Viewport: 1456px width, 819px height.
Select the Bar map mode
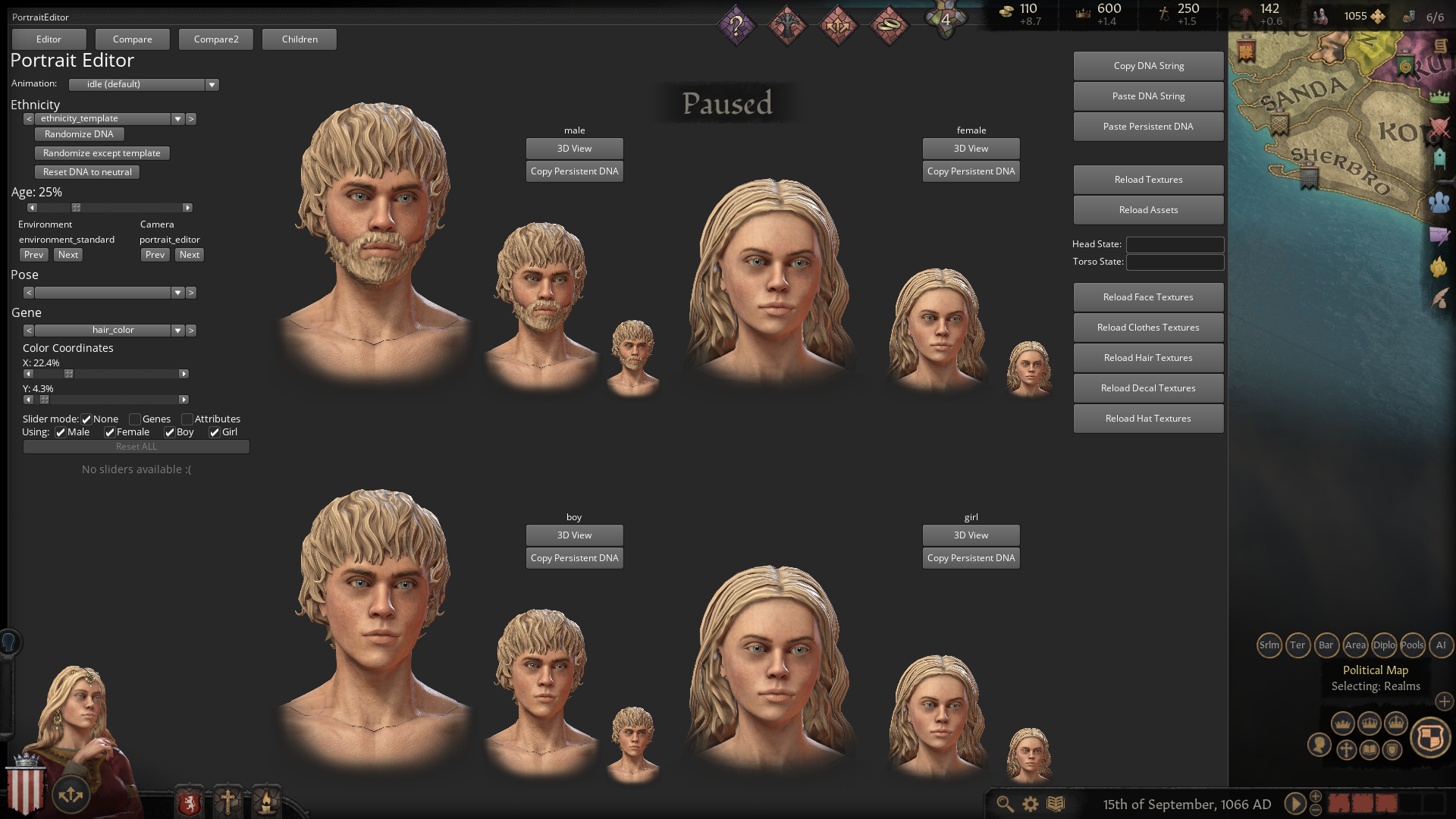point(1326,645)
